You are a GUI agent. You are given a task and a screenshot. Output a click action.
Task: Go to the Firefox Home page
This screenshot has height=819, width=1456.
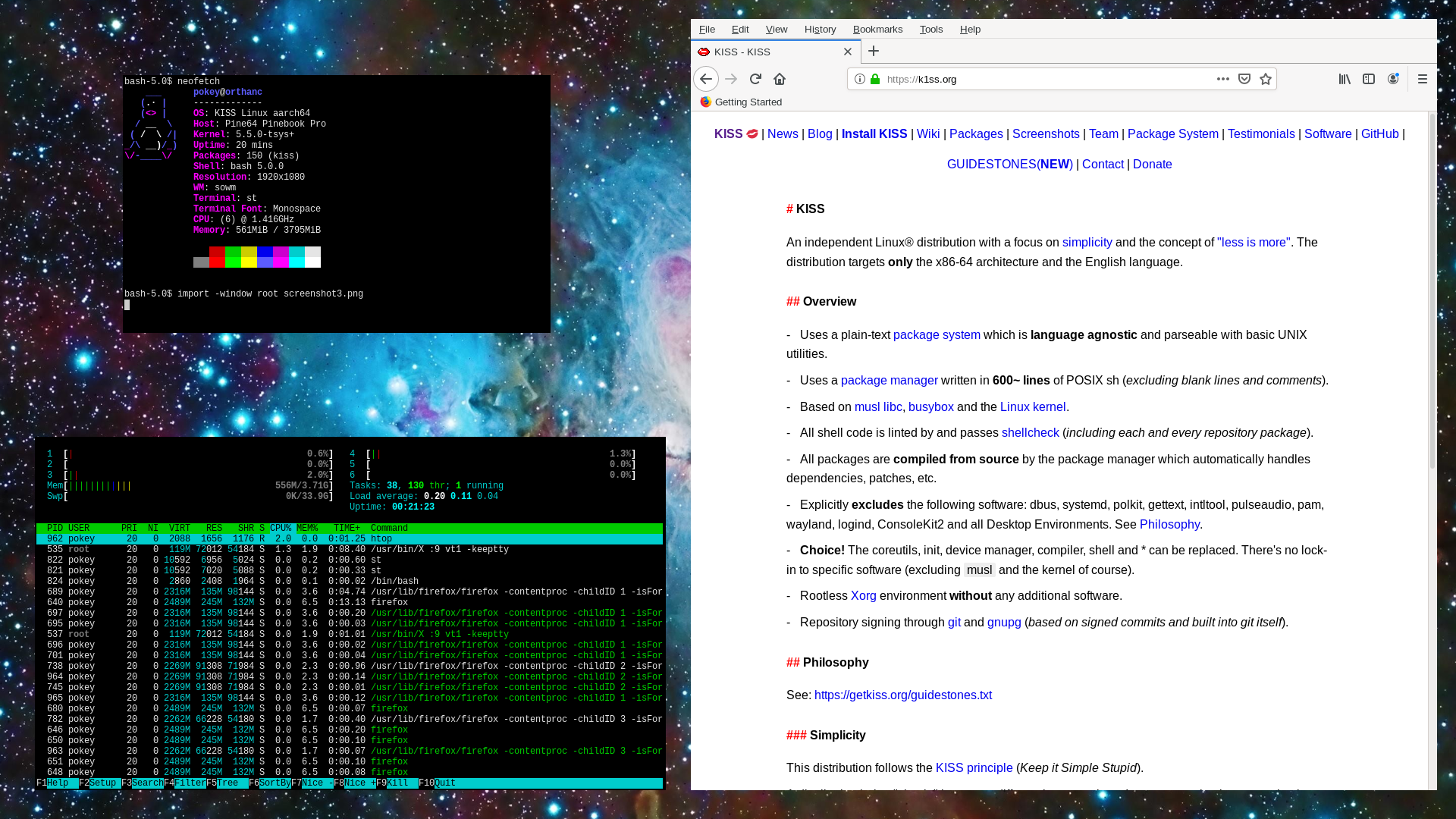tap(780, 79)
